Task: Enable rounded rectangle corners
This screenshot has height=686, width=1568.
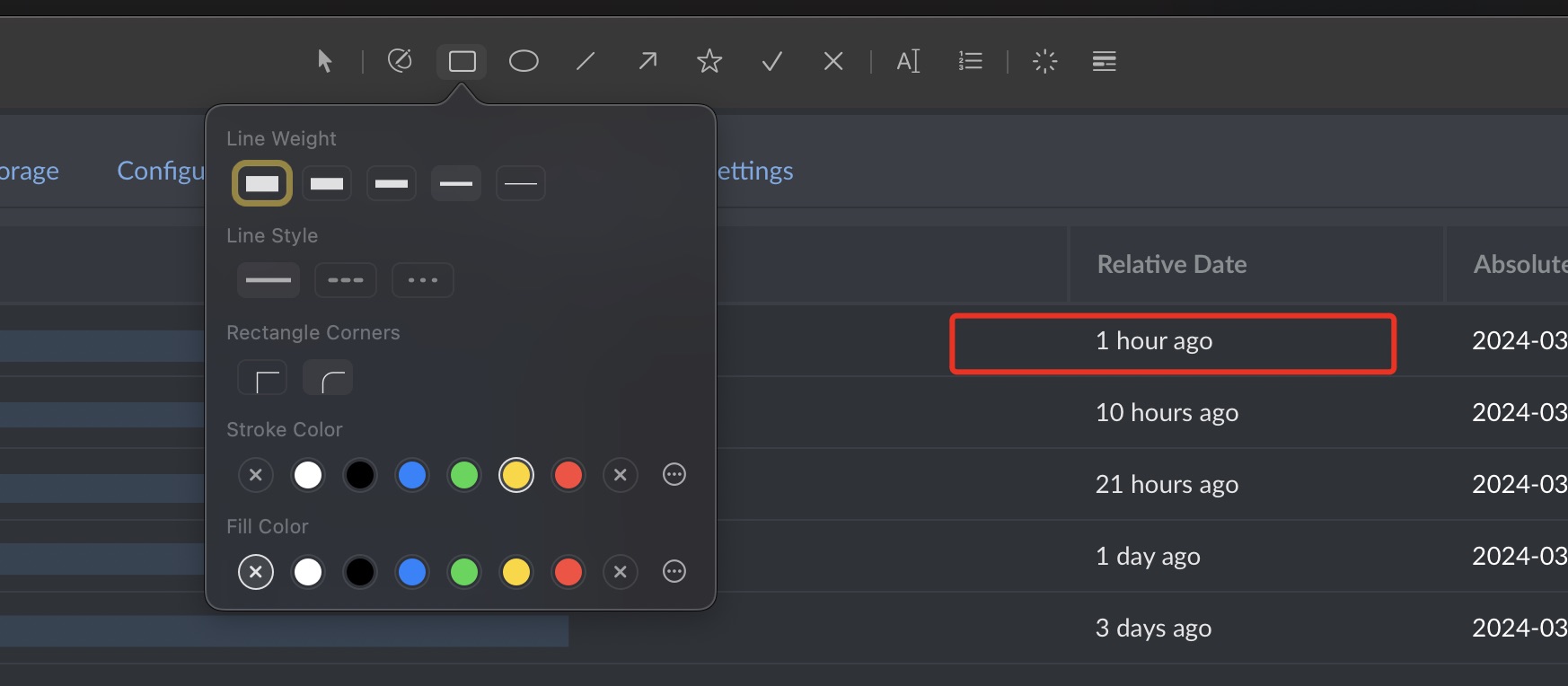Action: [x=328, y=378]
